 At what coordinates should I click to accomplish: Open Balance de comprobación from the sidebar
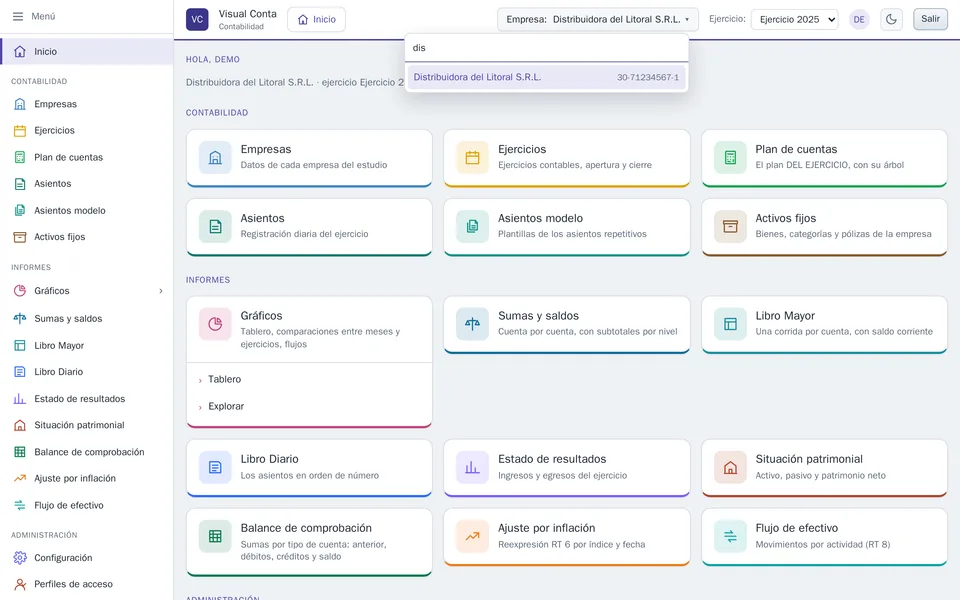(87, 452)
